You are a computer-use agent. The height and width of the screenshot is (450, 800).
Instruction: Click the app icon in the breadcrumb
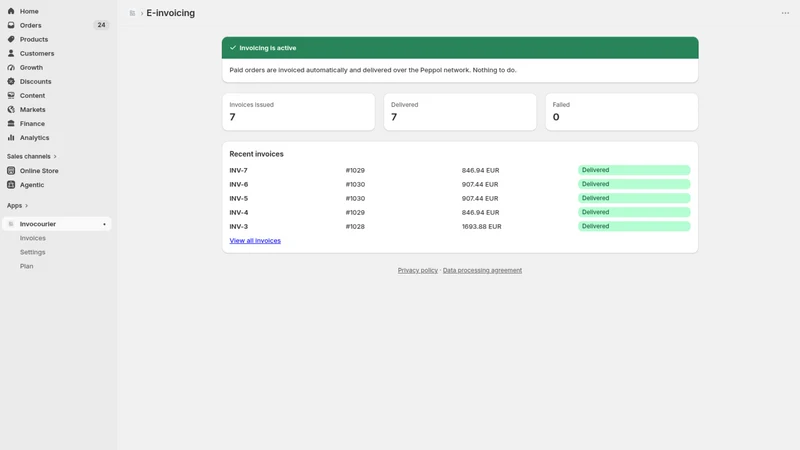click(x=132, y=13)
